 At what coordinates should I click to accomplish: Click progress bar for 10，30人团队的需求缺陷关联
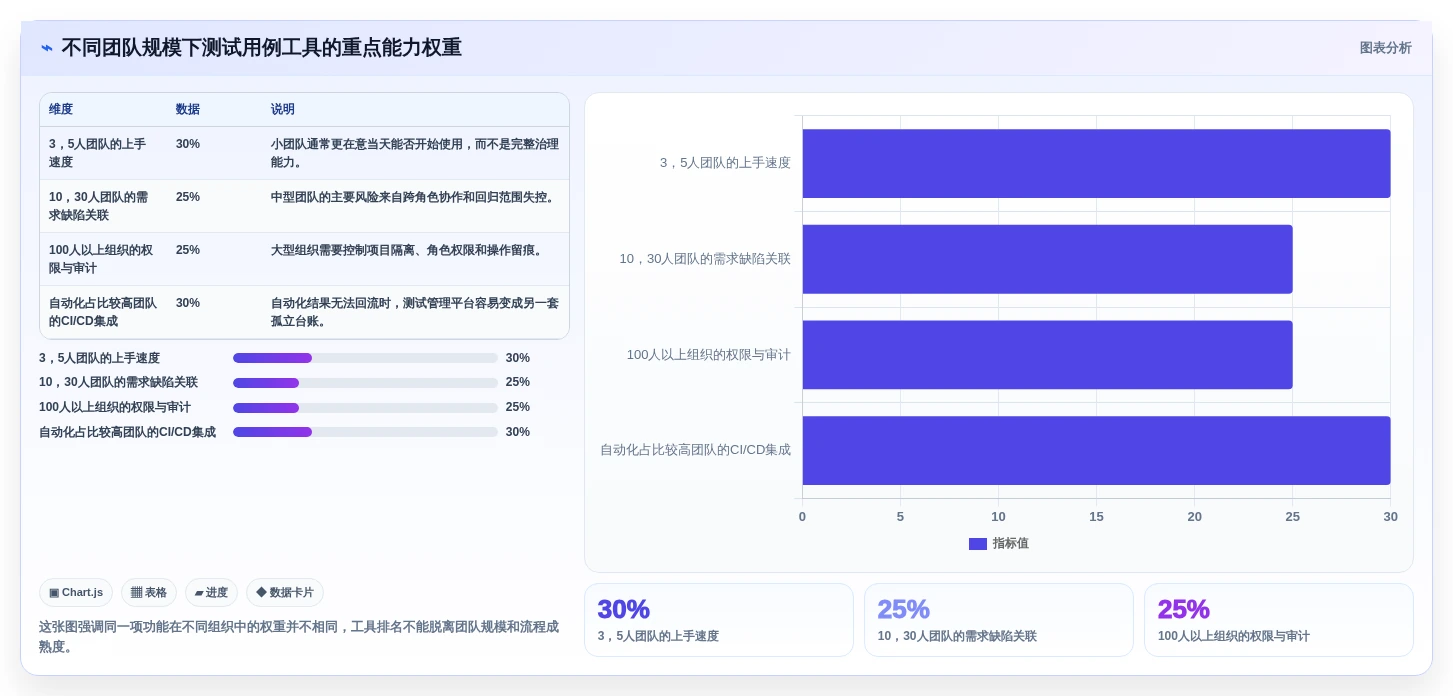[x=365, y=383]
